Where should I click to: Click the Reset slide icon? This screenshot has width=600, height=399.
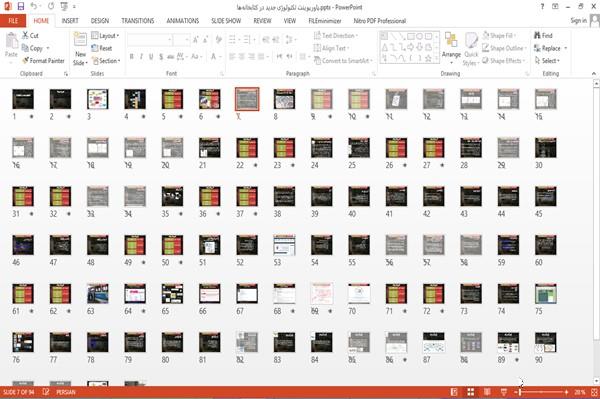pyautogui.click(x=95, y=48)
